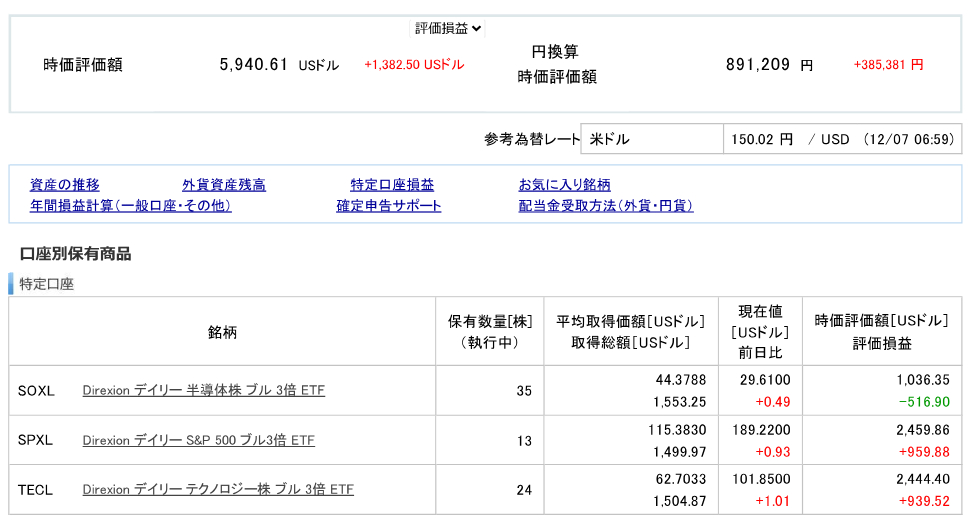Select the 保有数量[株] column header
Screen dimensions: 974x527
[x=490, y=332]
